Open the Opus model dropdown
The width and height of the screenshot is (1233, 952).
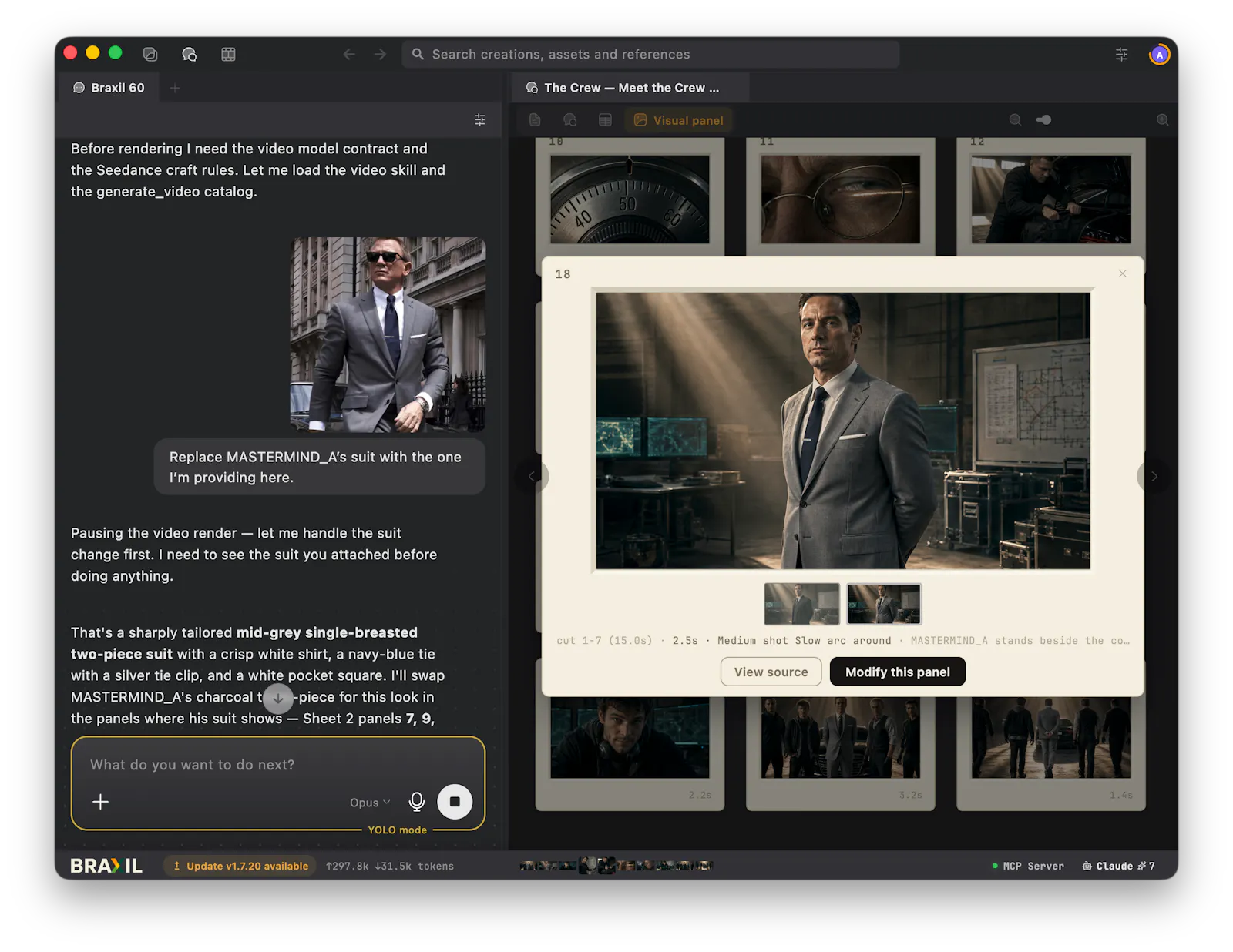pos(370,803)
